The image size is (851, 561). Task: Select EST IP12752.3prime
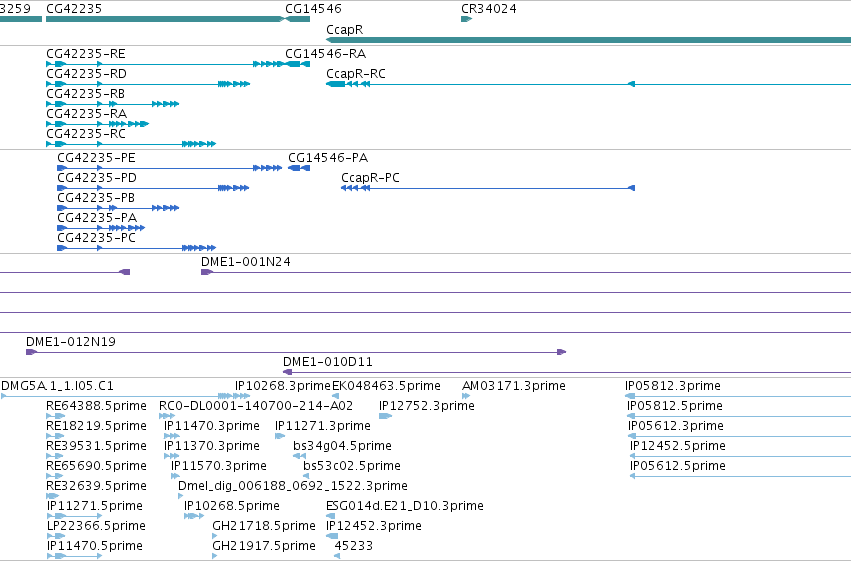(x=427, y=406)
